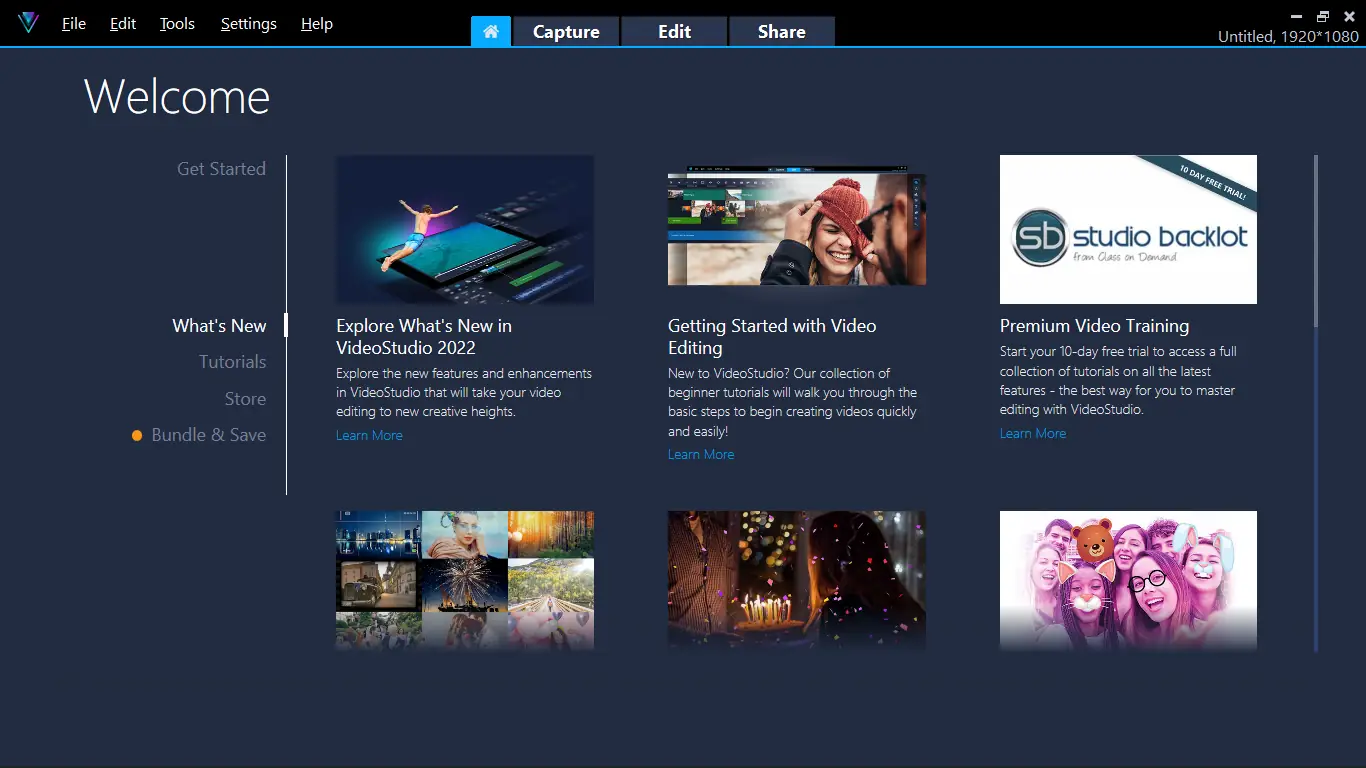Switch to the Capture tab

[565, 31]
